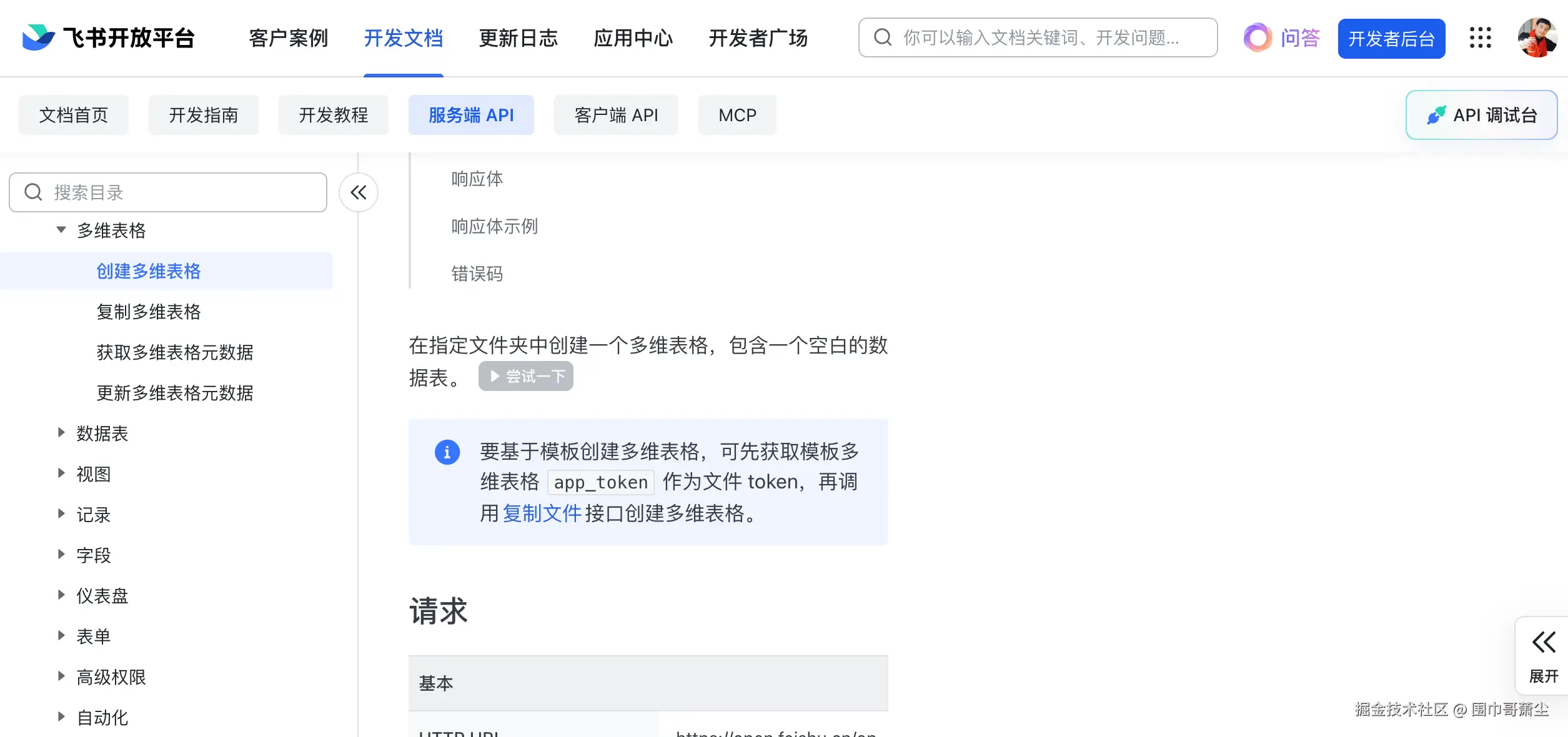Collapse the 多维表格 section
The width and height of the screenshot is (1568, 737).
click(61, 229)
